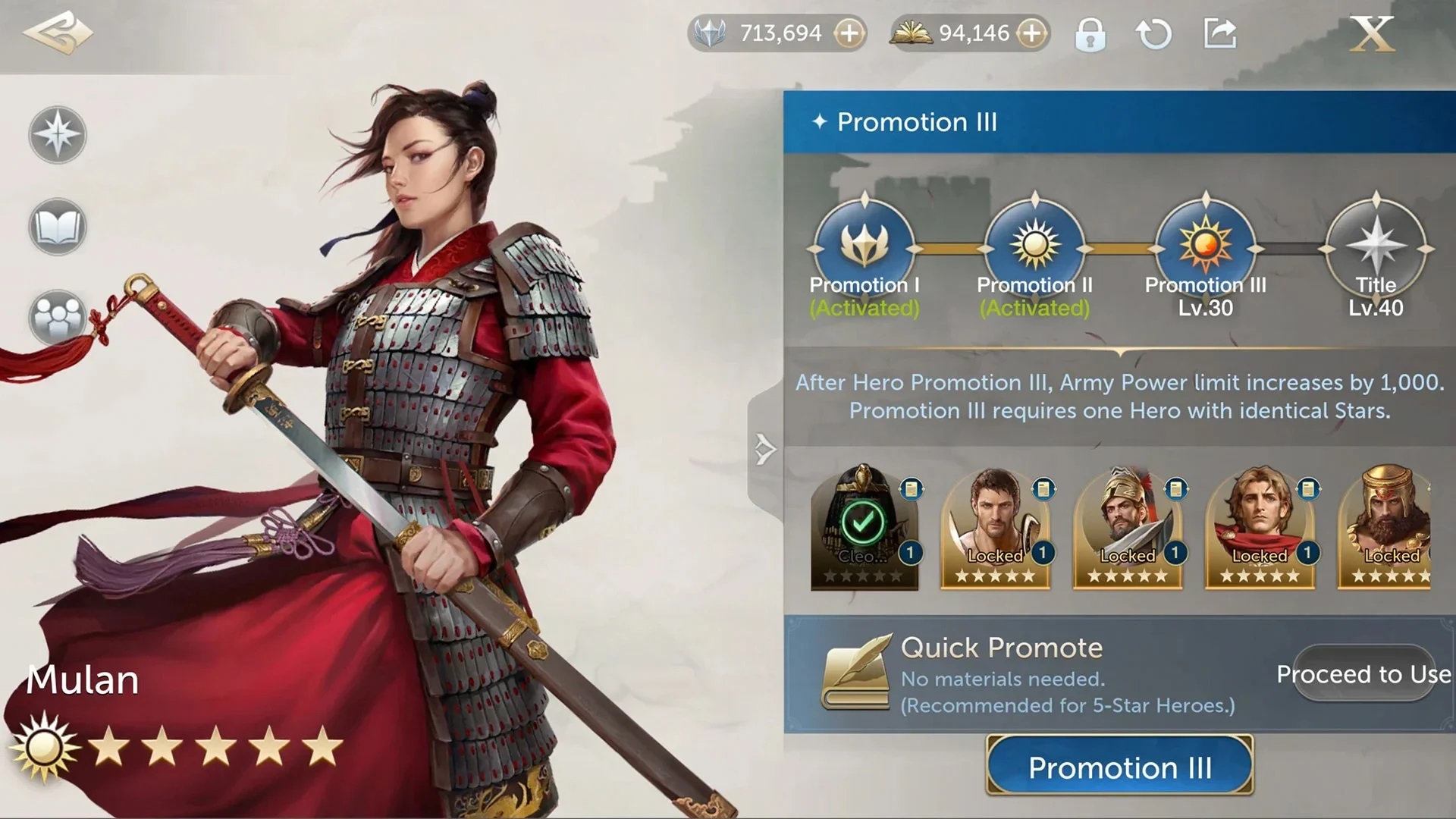Deselect the checked Cleo hero card
This screenshot has width=1456, height=819.
[x=864, y=527]
